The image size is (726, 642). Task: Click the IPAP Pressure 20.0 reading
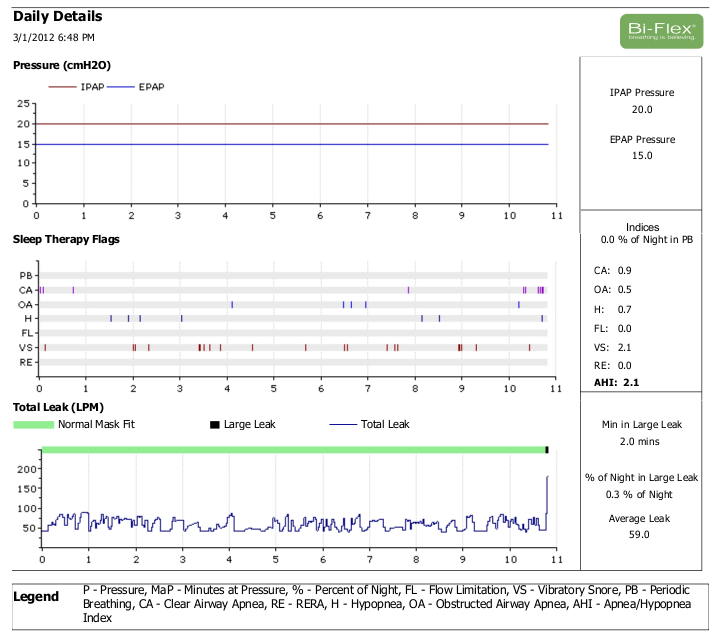coord(641,109)
